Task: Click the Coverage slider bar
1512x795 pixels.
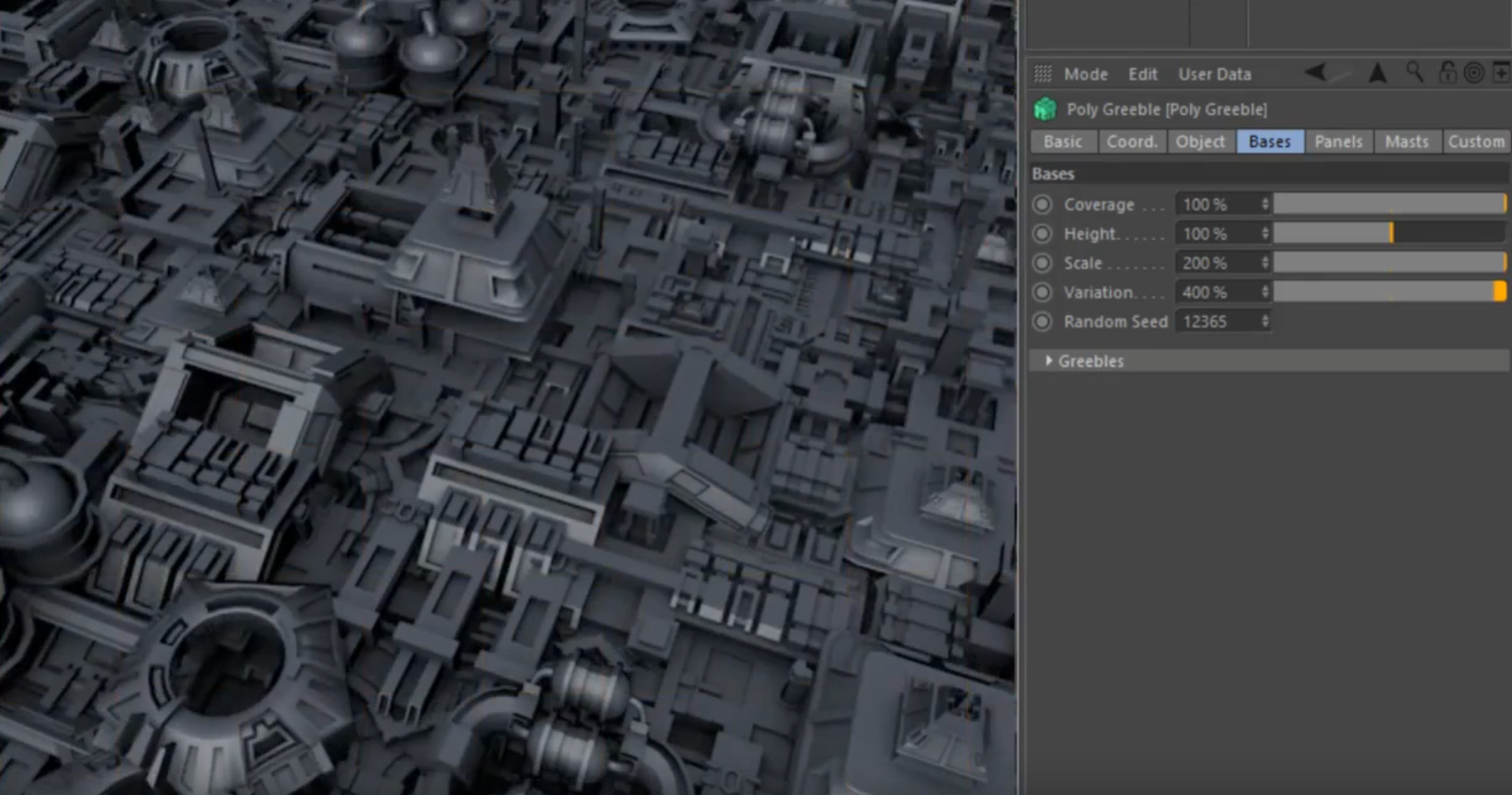Action: point(1390,204)
